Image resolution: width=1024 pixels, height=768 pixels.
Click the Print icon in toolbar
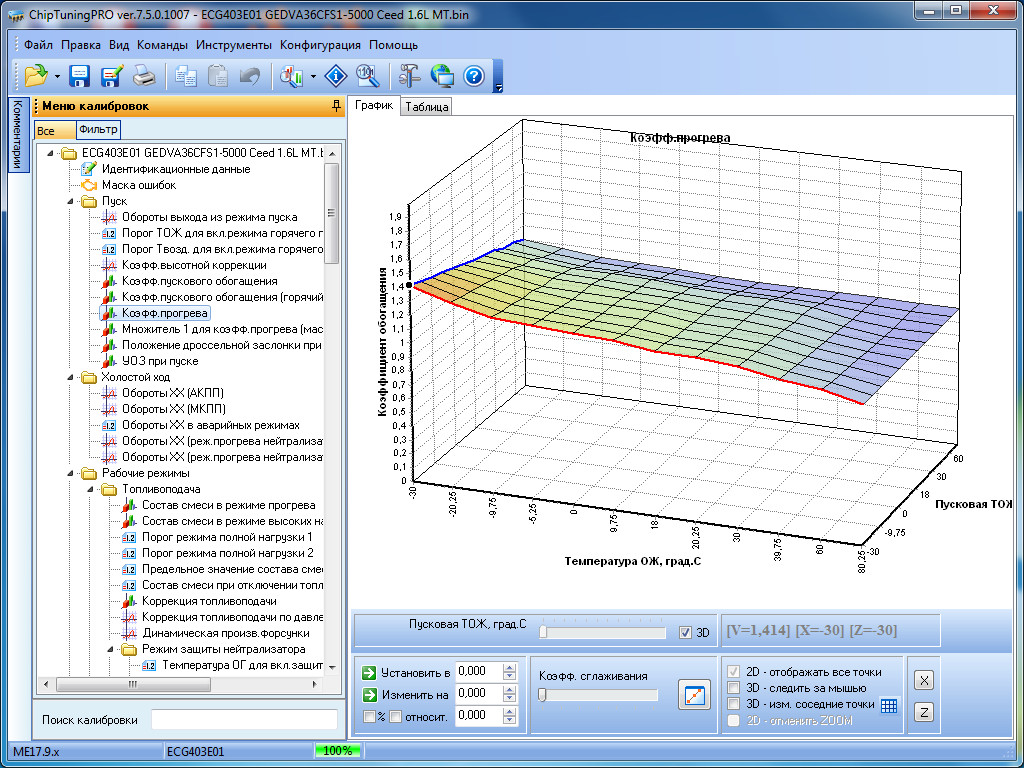pyautogui.click(x=144, y=75)
